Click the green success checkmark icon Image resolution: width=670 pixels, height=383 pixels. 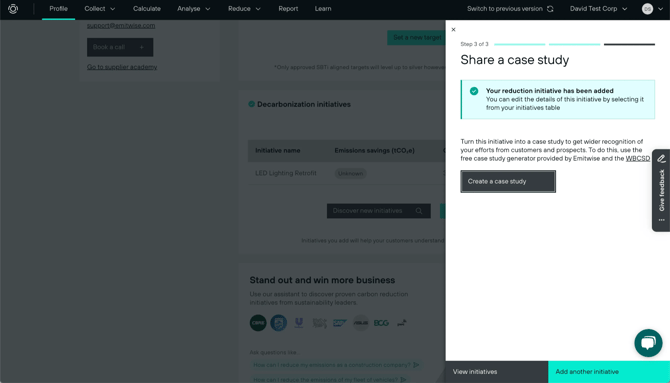click(x=474, y=91)
